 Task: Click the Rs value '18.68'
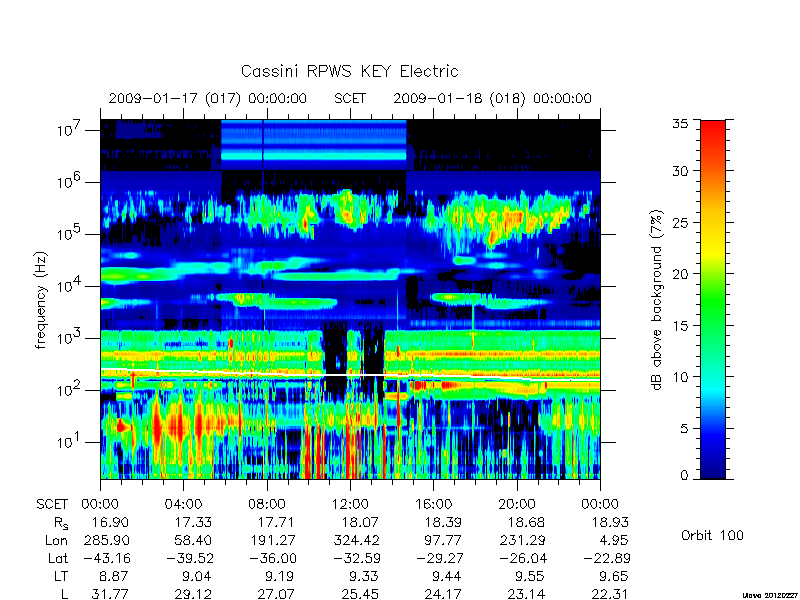click(527, 522)
